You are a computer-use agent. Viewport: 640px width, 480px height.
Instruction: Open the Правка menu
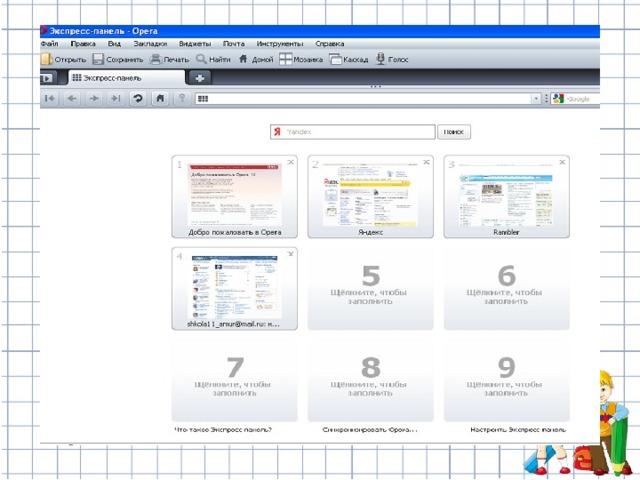tap(83, 44)
